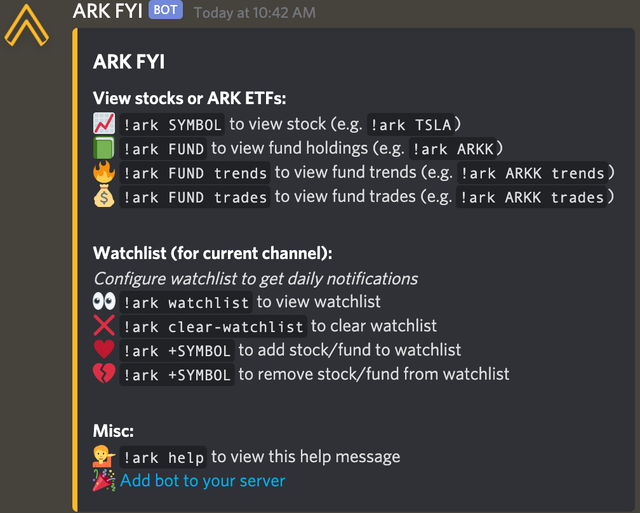Click the BOT badge next to the username
Screen dimensions: 640x513
click(x=165, y=11)
